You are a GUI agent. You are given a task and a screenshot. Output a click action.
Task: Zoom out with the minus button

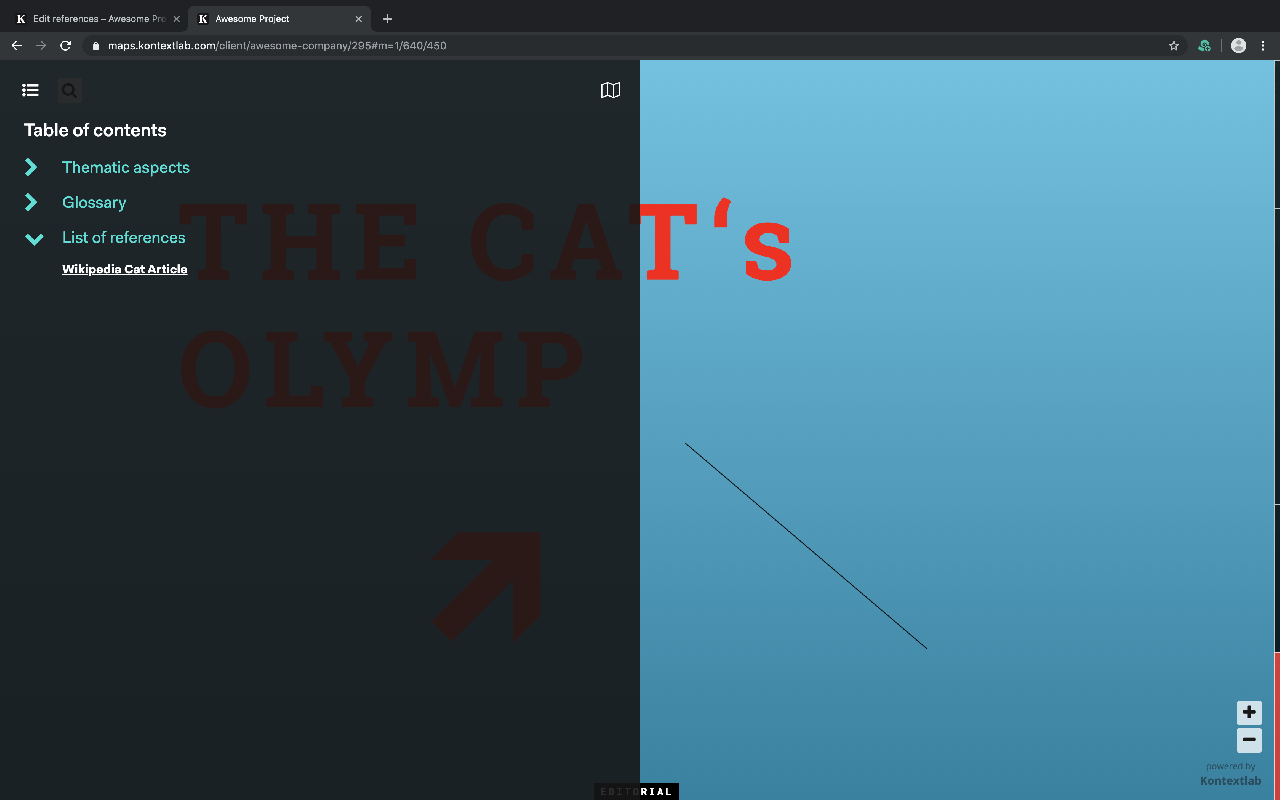click(x=1249, y=741)
